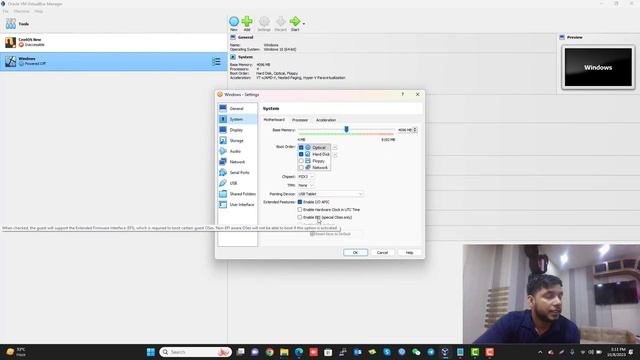Open the Storage settings category
640x360 pixels.
click(x=237, y=140)
